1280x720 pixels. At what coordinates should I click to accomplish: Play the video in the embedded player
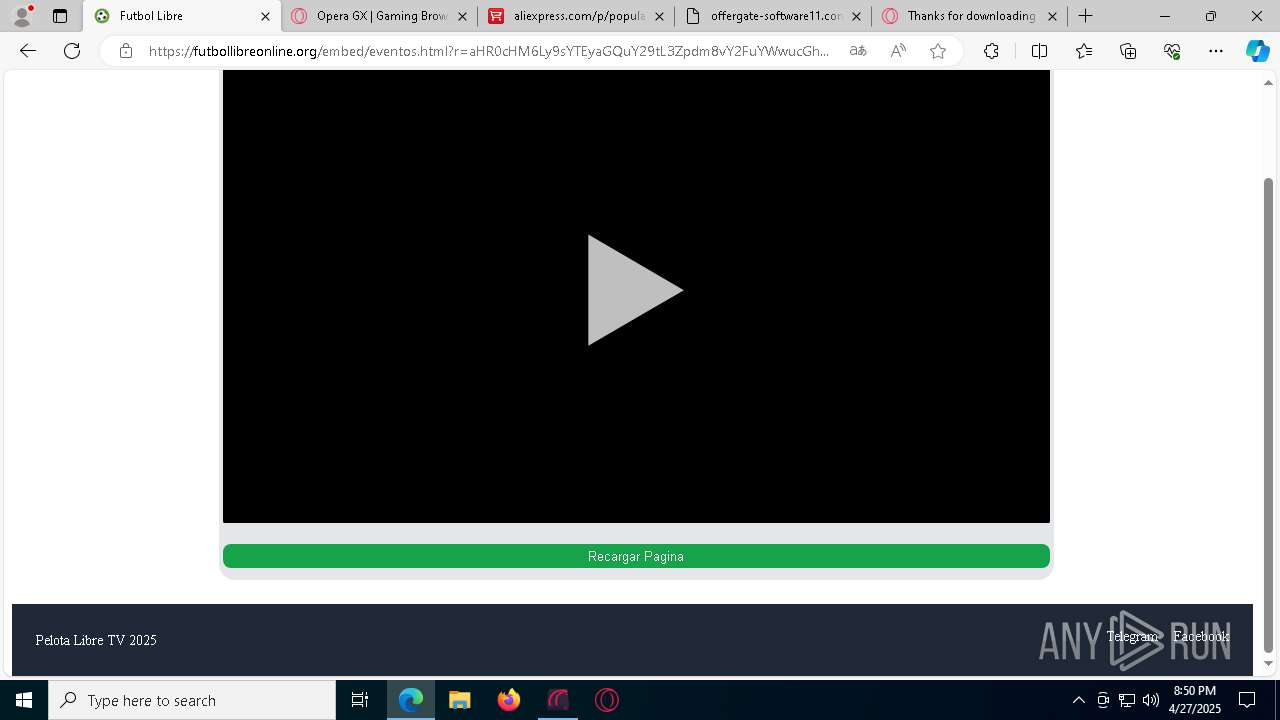(x=635, y=291)
